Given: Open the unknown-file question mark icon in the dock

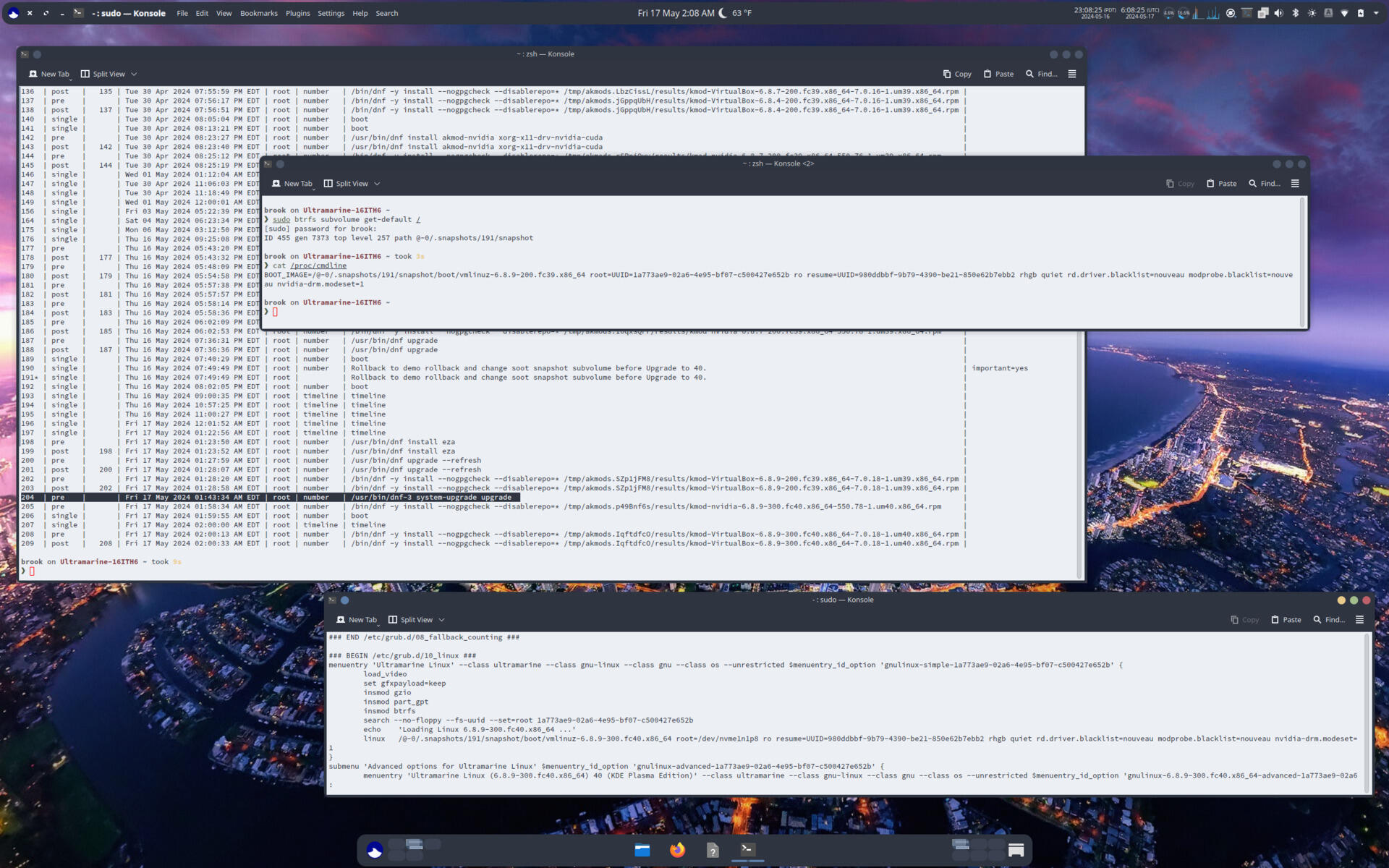Looking at the screenshot, I should [x=713, y=851].
